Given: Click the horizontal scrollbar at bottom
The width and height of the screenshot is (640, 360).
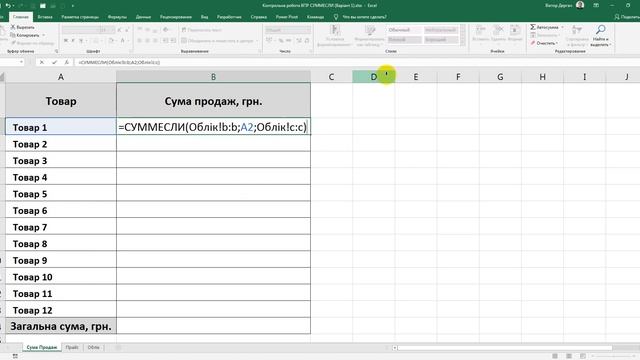Looking at the screenshot, I should pyautogui.click(x=505, y=348).
